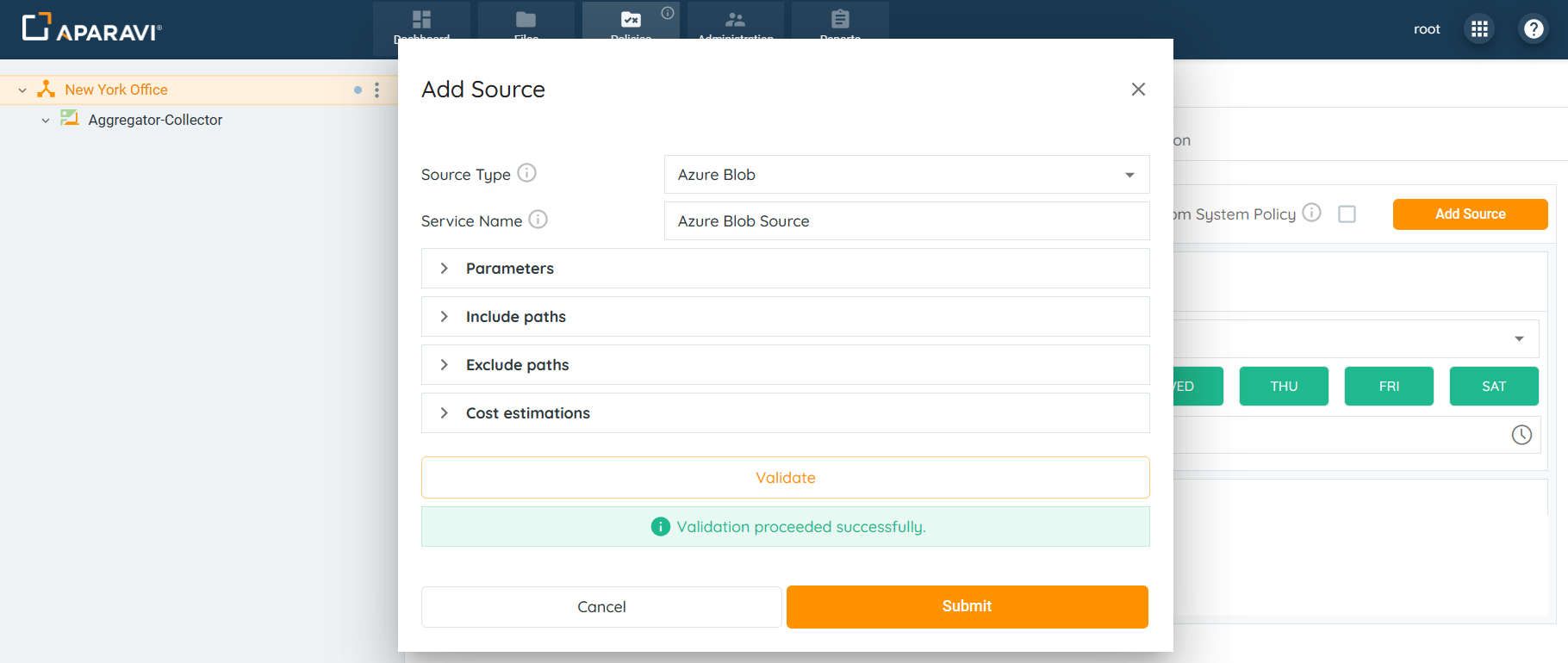1568x663 pixels.
Task: Toggle the System Policy checkbox
Action: click(x=1347, y=214)
